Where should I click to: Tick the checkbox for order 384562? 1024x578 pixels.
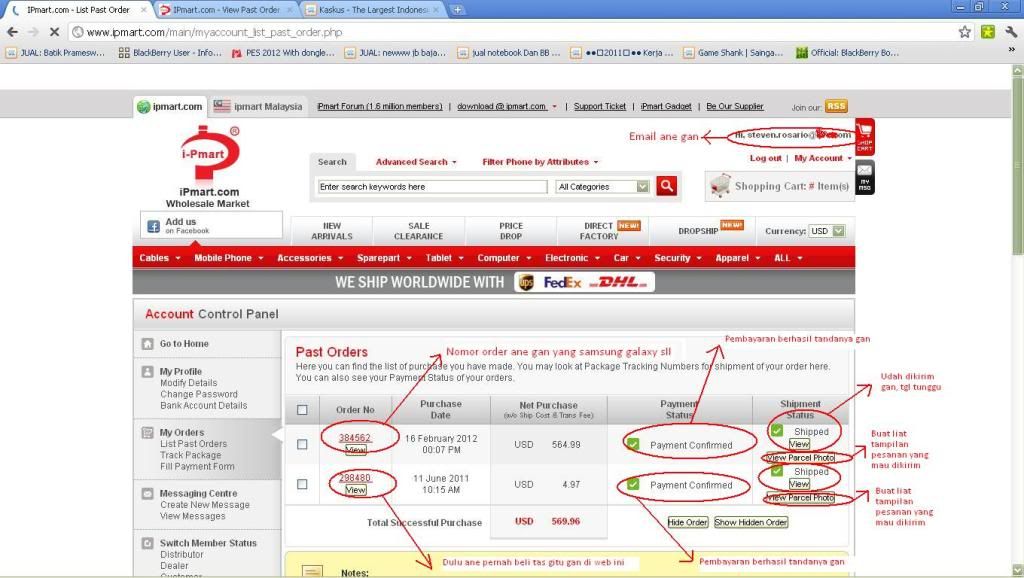302,444
